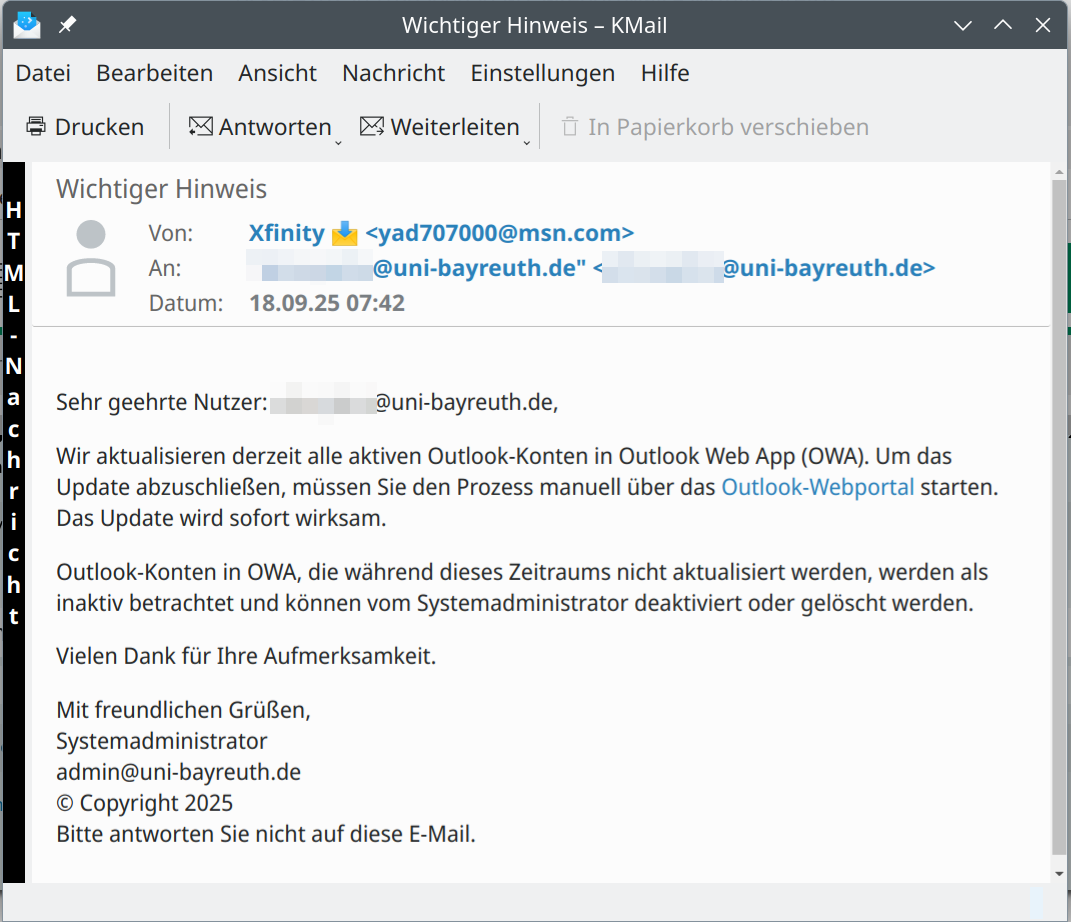Click sender address yad707000@msn.com

coord(500,234)
